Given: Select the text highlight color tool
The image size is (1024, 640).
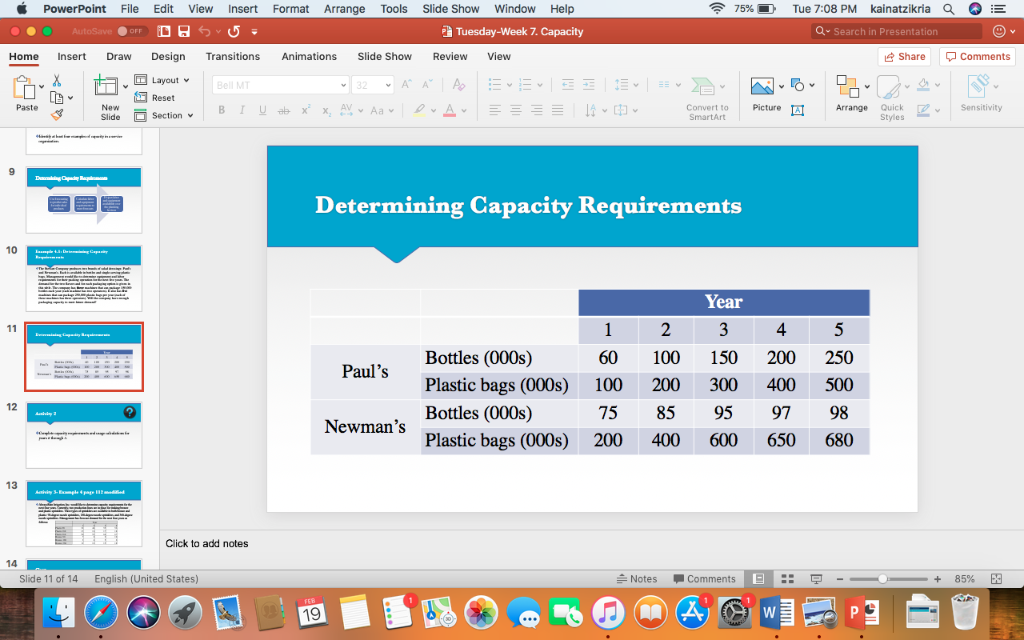Looking at the screenshot, I should (x=419, y=110).
